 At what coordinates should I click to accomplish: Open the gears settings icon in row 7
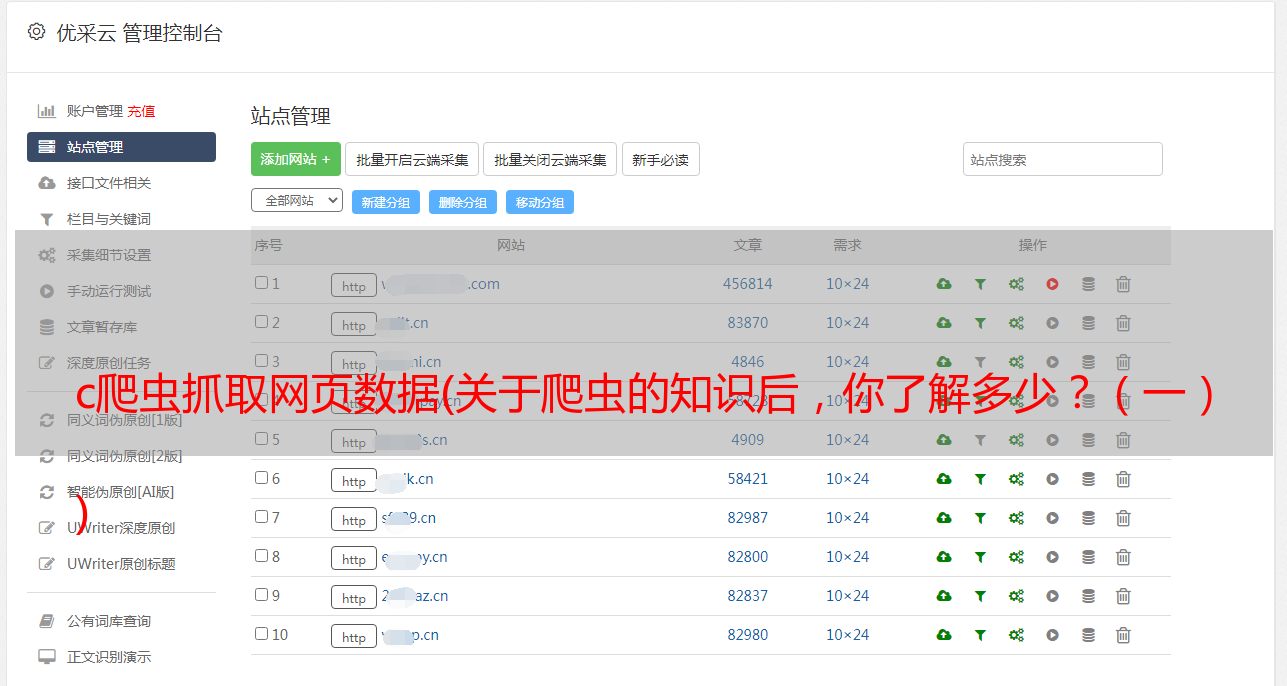click(1016, 518)
